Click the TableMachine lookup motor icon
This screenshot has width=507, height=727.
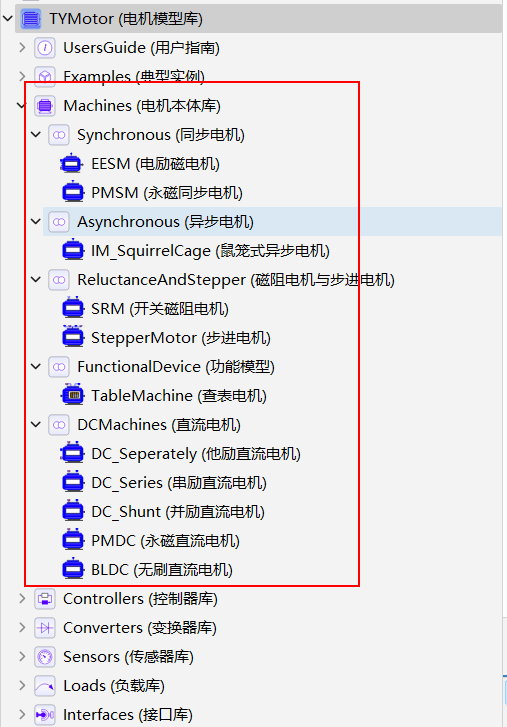point(73,395)
